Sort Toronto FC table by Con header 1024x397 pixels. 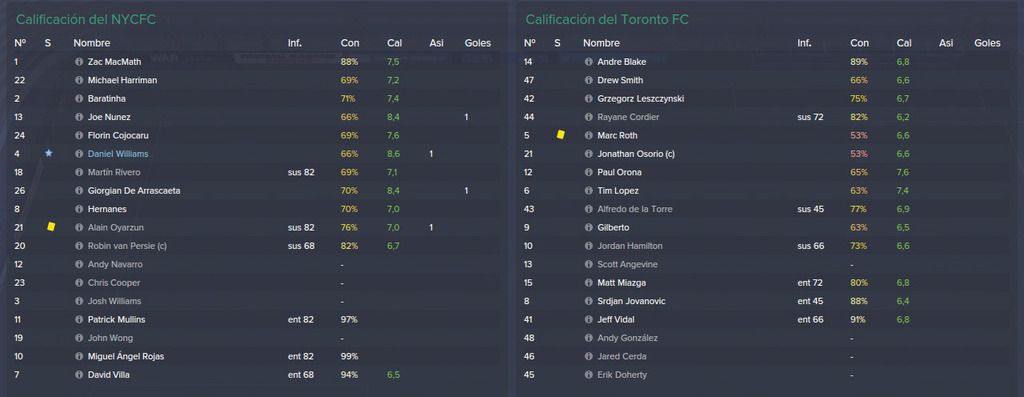click(x=859, y=43)
